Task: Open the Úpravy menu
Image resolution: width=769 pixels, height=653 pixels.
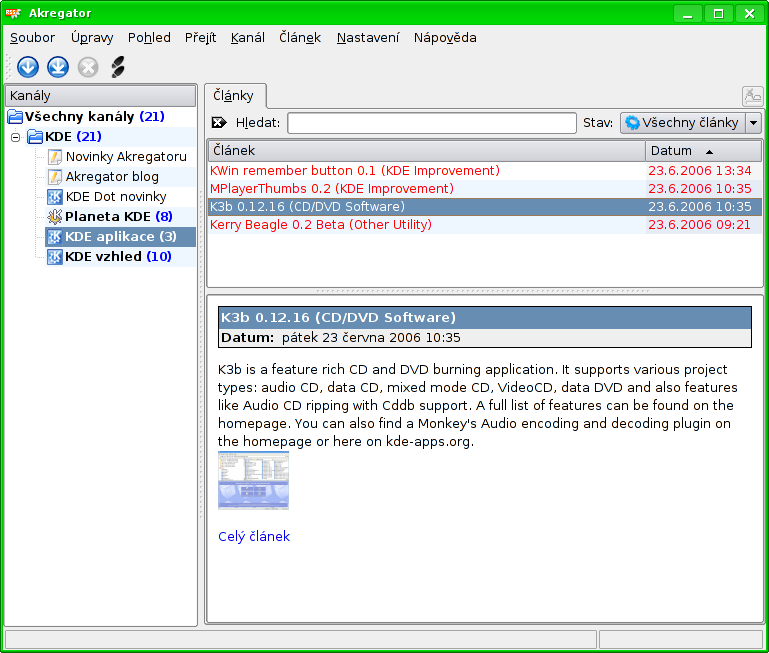Action: click(92, 38)
